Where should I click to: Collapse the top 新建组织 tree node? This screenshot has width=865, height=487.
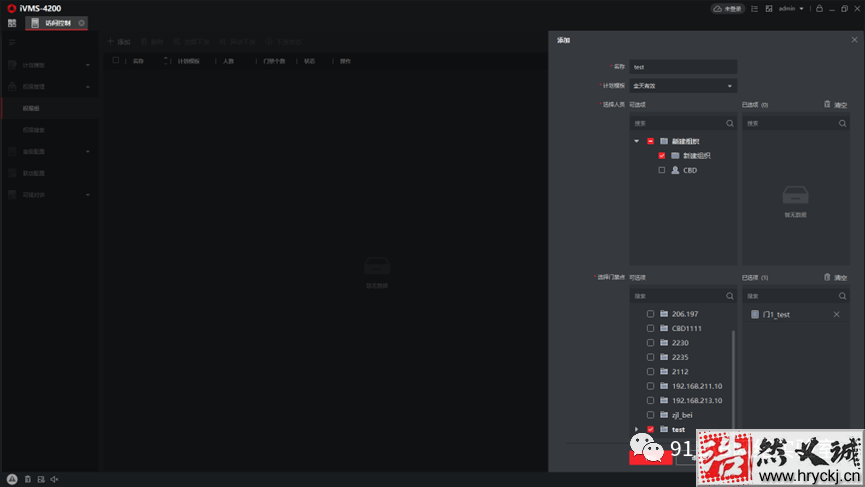click(637, 141)
